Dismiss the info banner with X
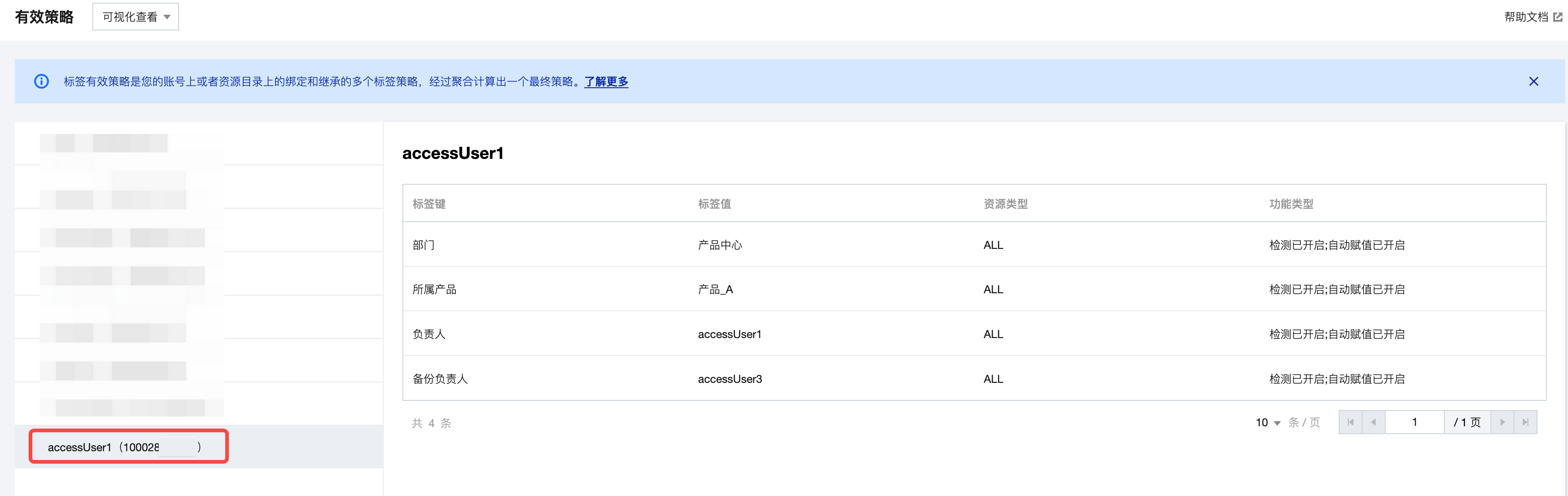The width and height of the screenshot is (1568, 496). click(1533, 82)
